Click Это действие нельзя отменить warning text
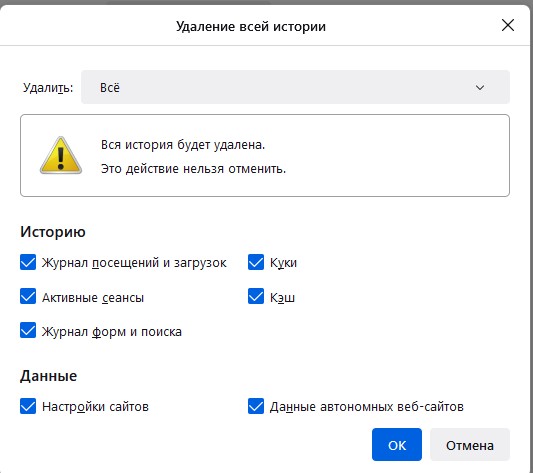This screenshot has height=473, width=533. 193,169
